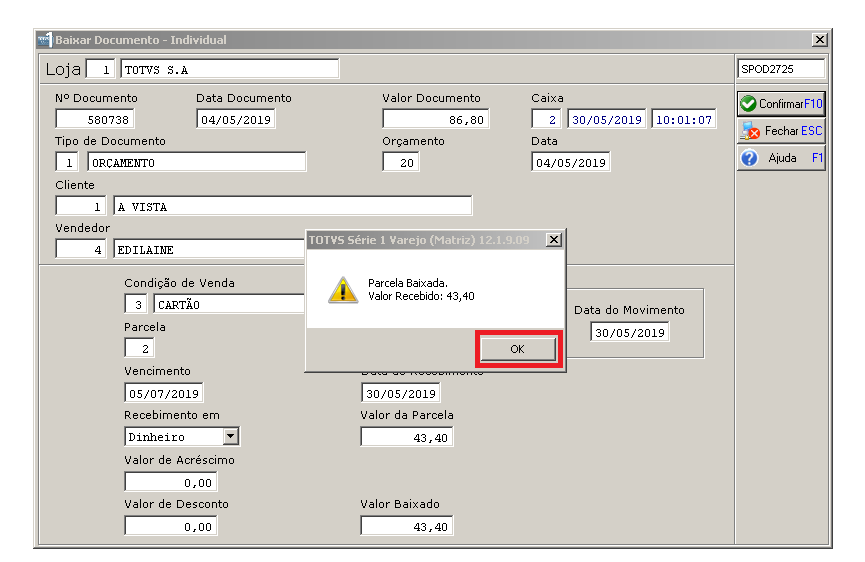The width and height of the screenshot is (865, 562).
Task: Click the date field above Valor da Parcela
Action: tap(401, 393)
